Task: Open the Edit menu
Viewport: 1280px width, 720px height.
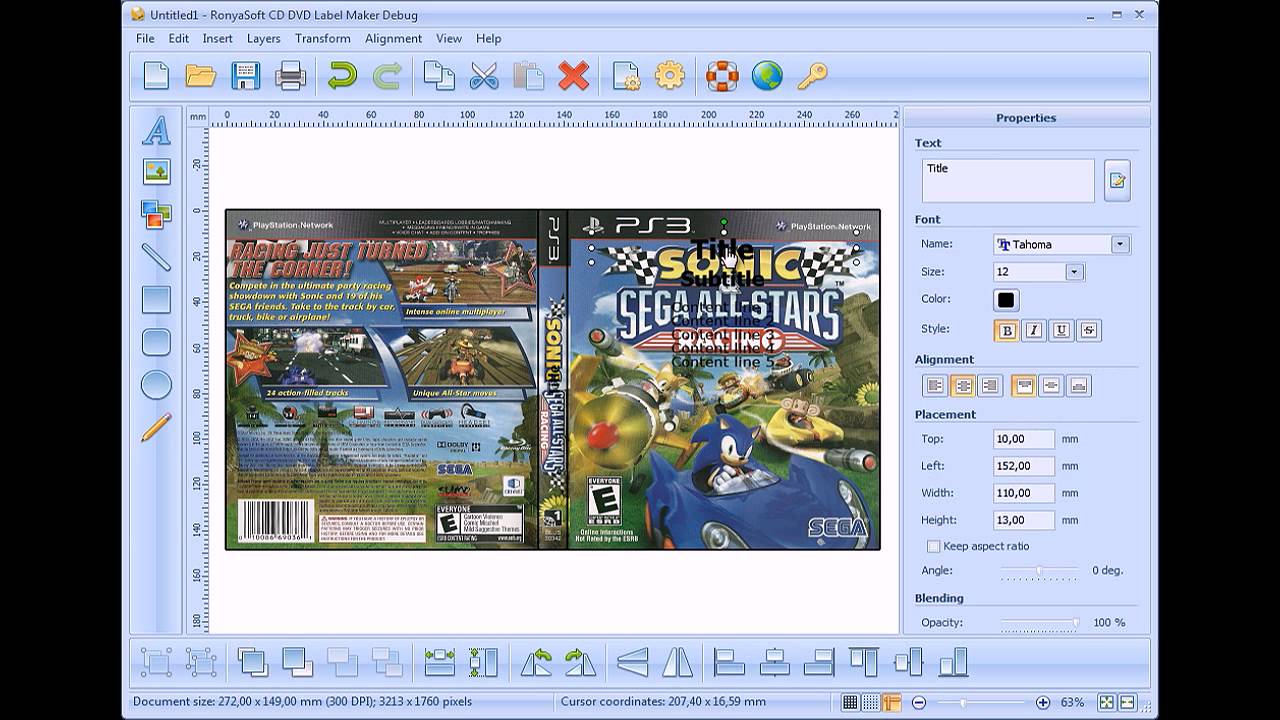Action: click(179, 38)
